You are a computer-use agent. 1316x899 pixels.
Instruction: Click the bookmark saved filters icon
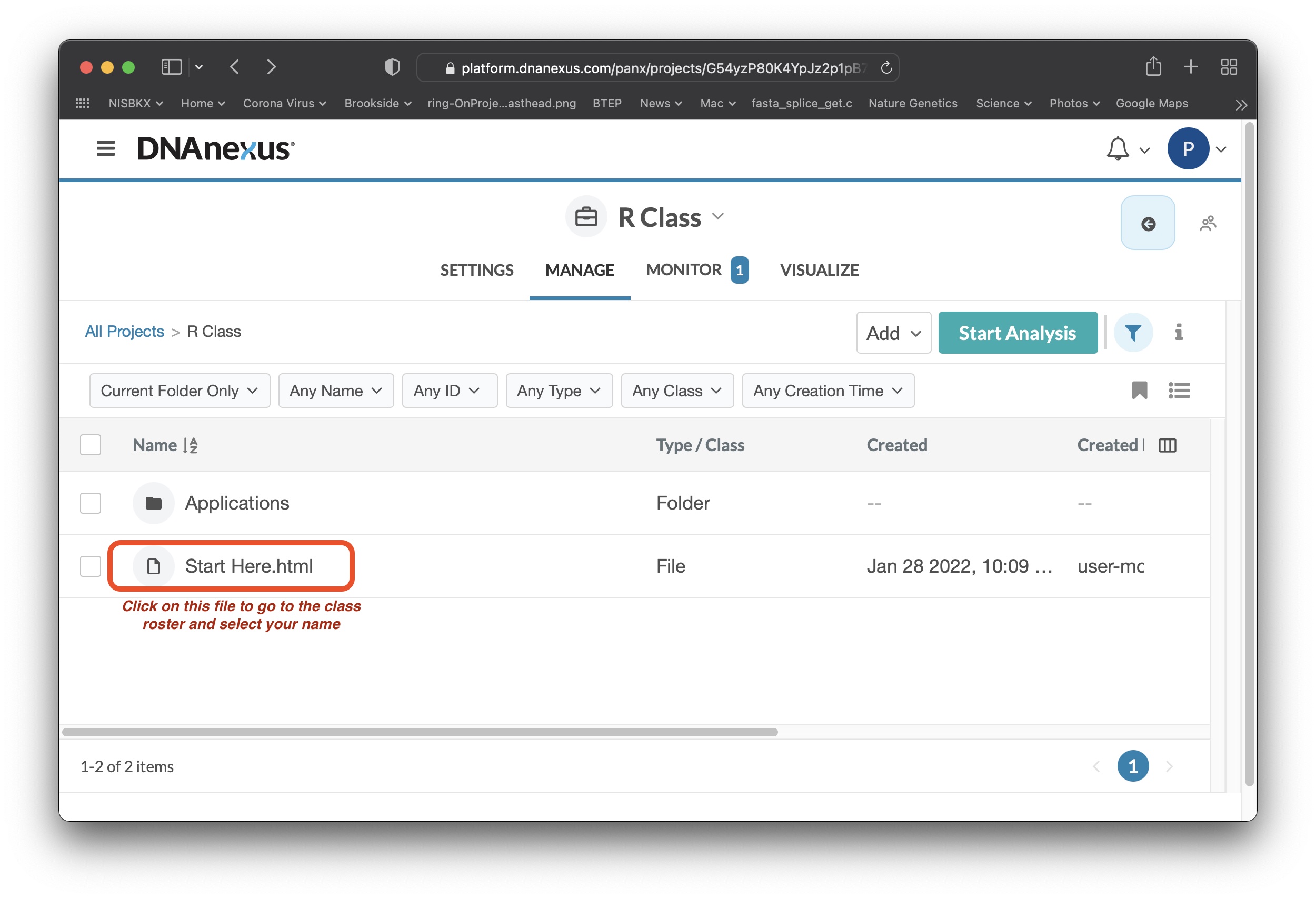1139,391
